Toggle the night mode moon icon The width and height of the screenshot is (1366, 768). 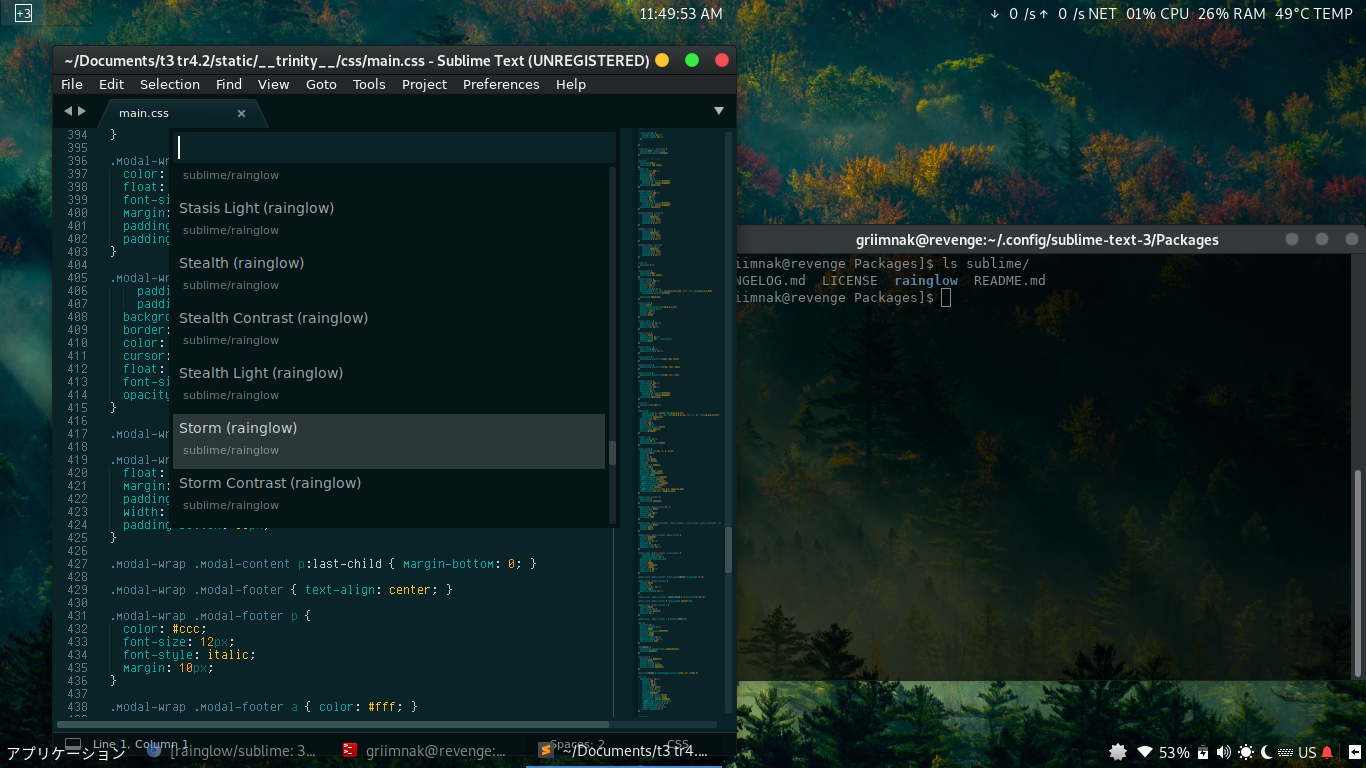click(x=1266, y=752)
